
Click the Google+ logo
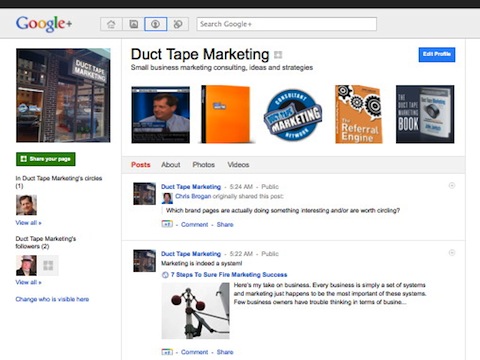click(44, 24)
